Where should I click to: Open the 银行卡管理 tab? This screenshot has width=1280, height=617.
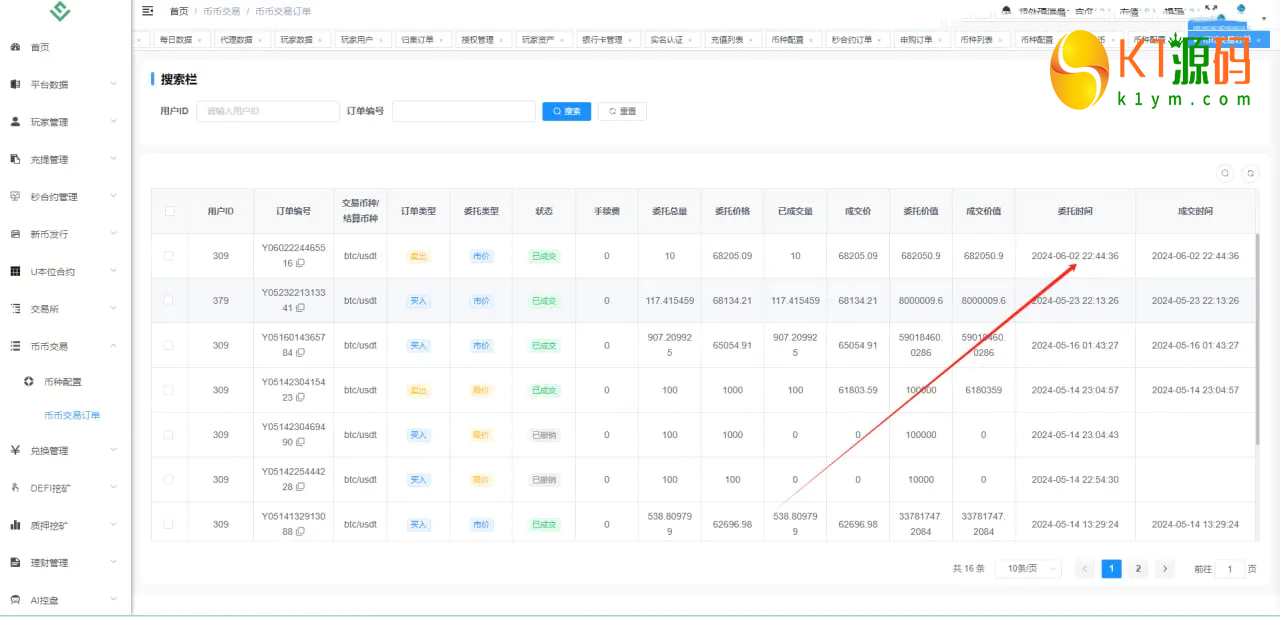pyautogui.click(x=602, y=40)
